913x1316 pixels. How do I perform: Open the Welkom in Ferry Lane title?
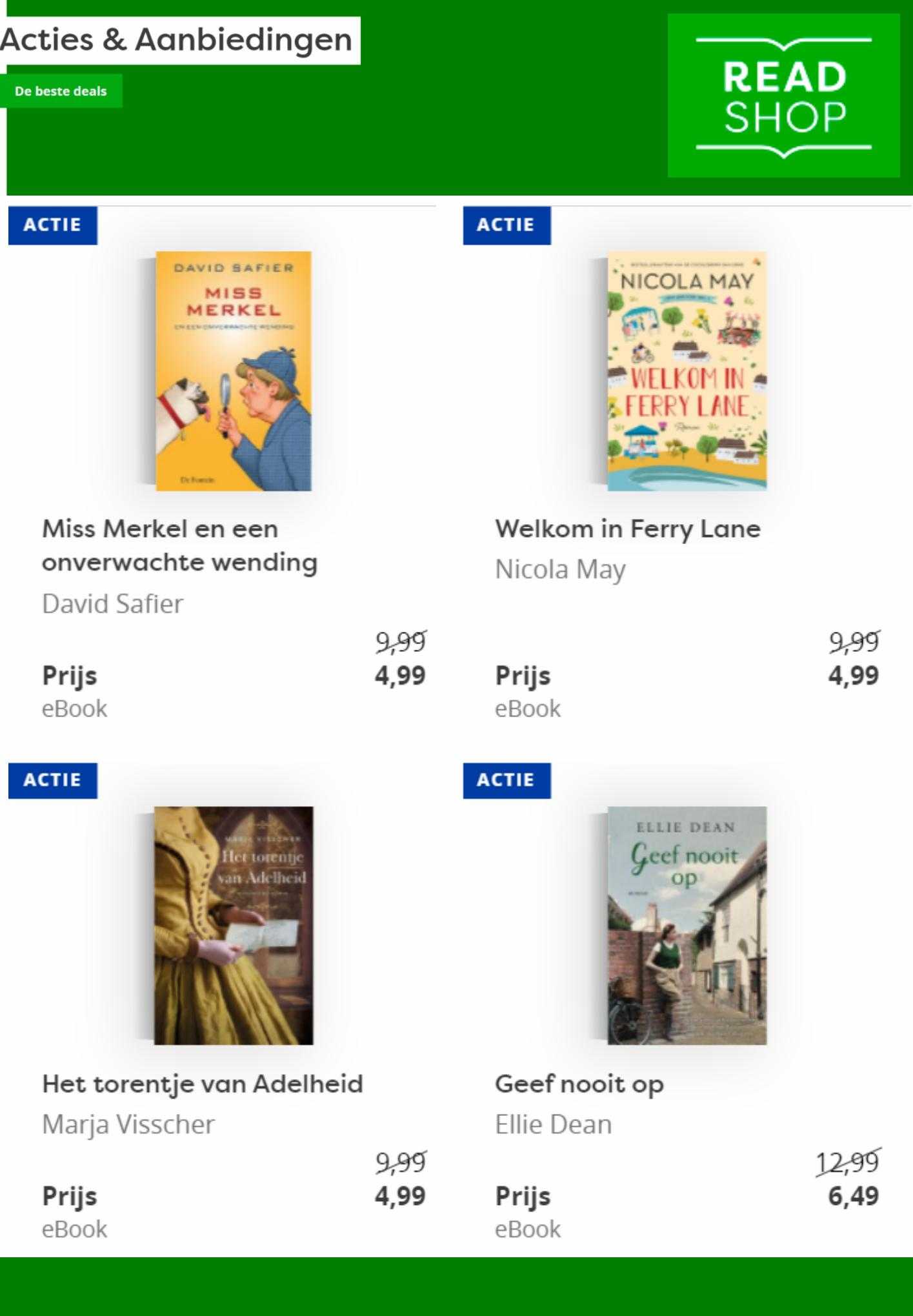pyautogui.click(x=628, y=529)
